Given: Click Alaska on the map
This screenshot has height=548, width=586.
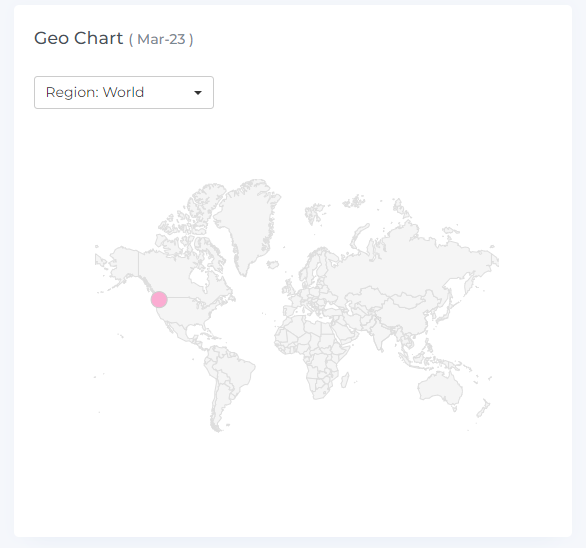Looking at the screenshot, I should [x=123, y=262].
